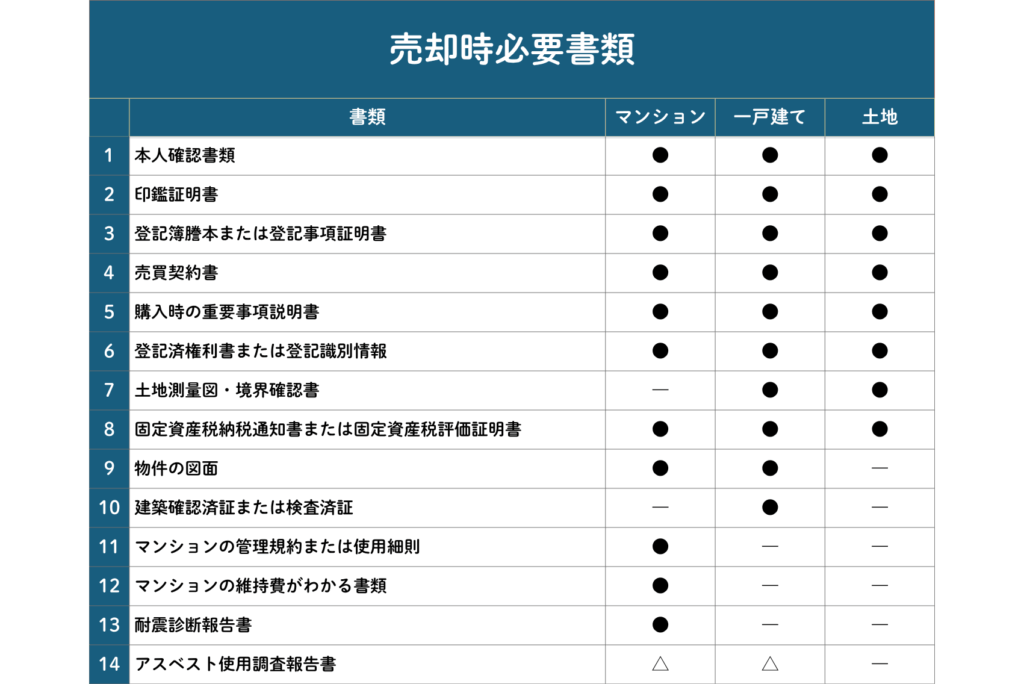This screenshot has width=1024, height=684.
Task: Click the 一戸建て dot for 売買契約書
Action: 770,273
